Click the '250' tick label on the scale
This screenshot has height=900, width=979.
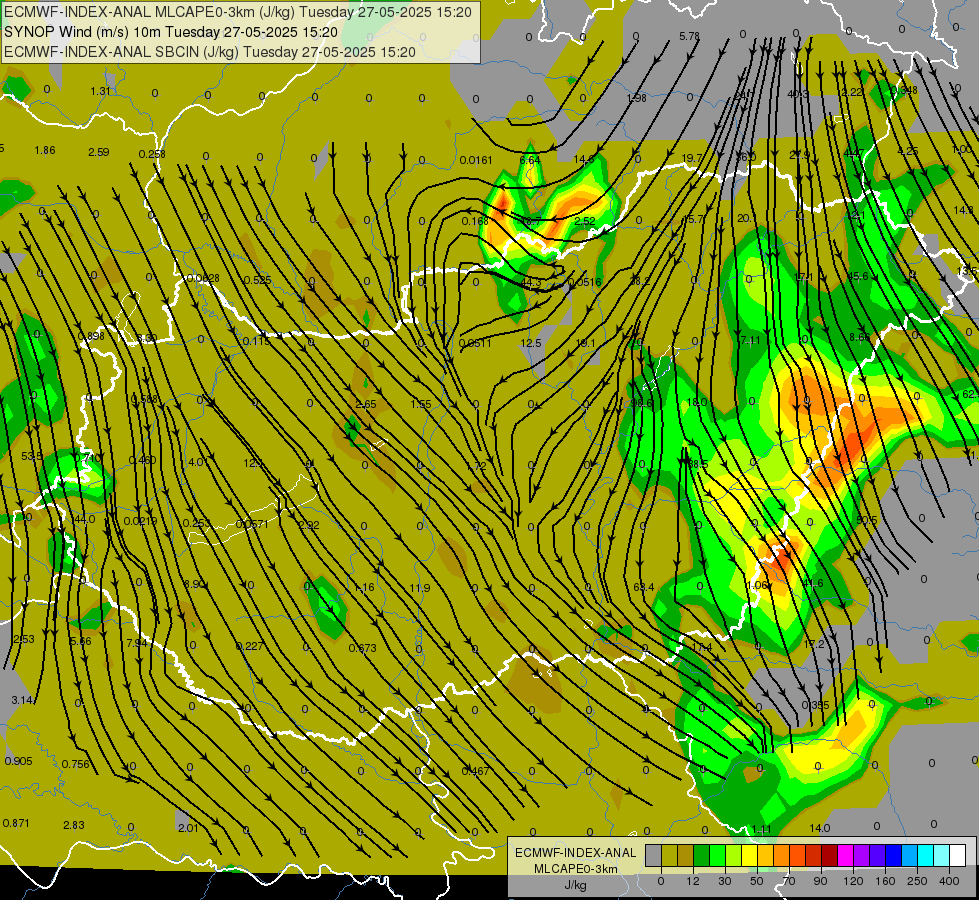click(917, 881)
